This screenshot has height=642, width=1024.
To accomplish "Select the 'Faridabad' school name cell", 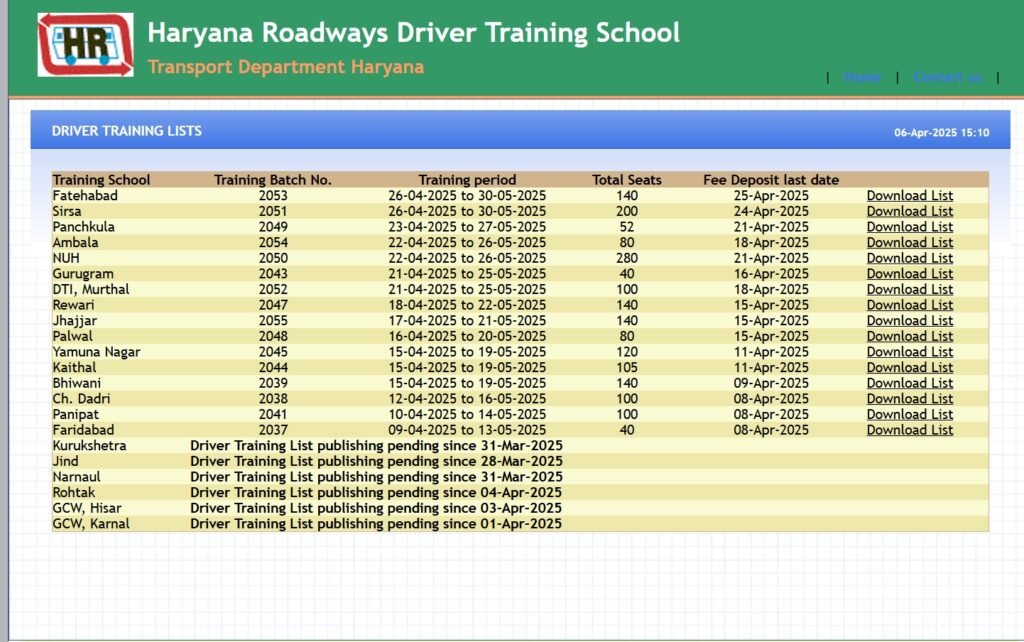I will coord(83,430).
